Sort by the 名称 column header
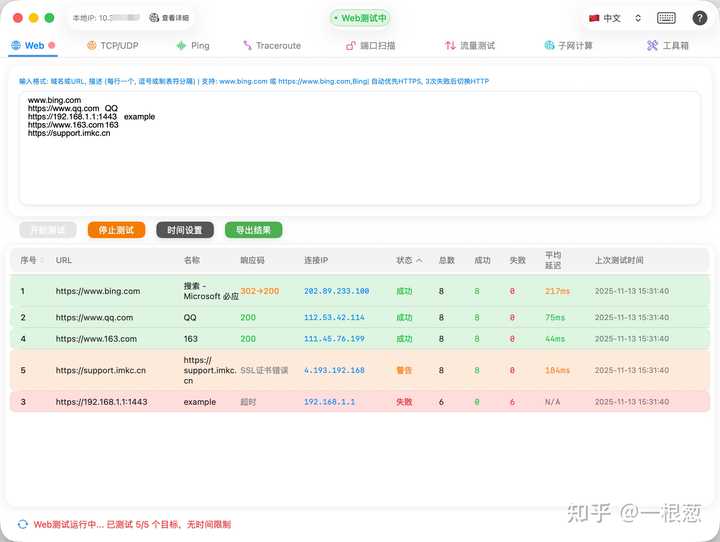Screen dimensions: 720x542 (x=191, y=260)
